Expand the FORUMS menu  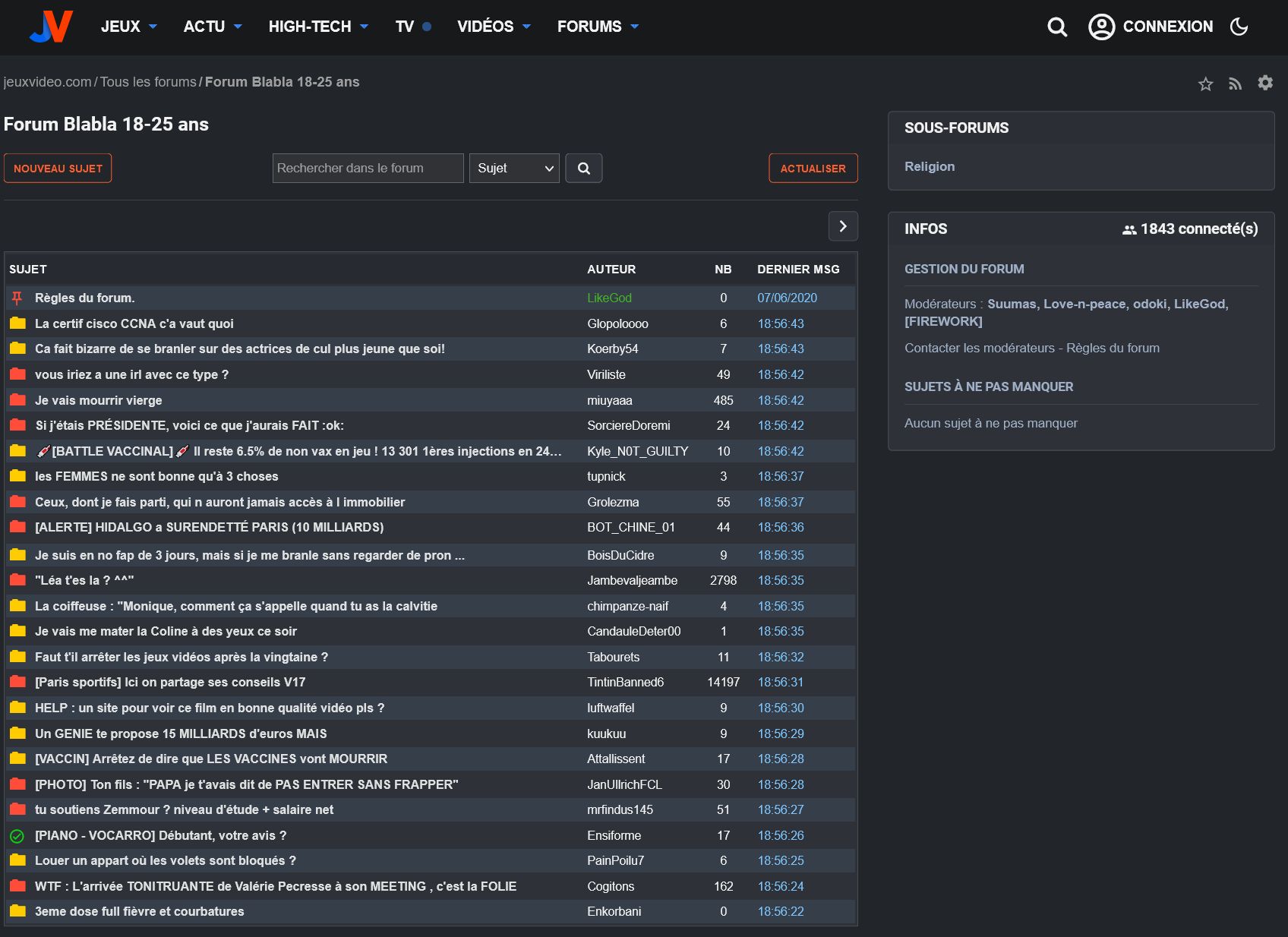pos(598,27)
